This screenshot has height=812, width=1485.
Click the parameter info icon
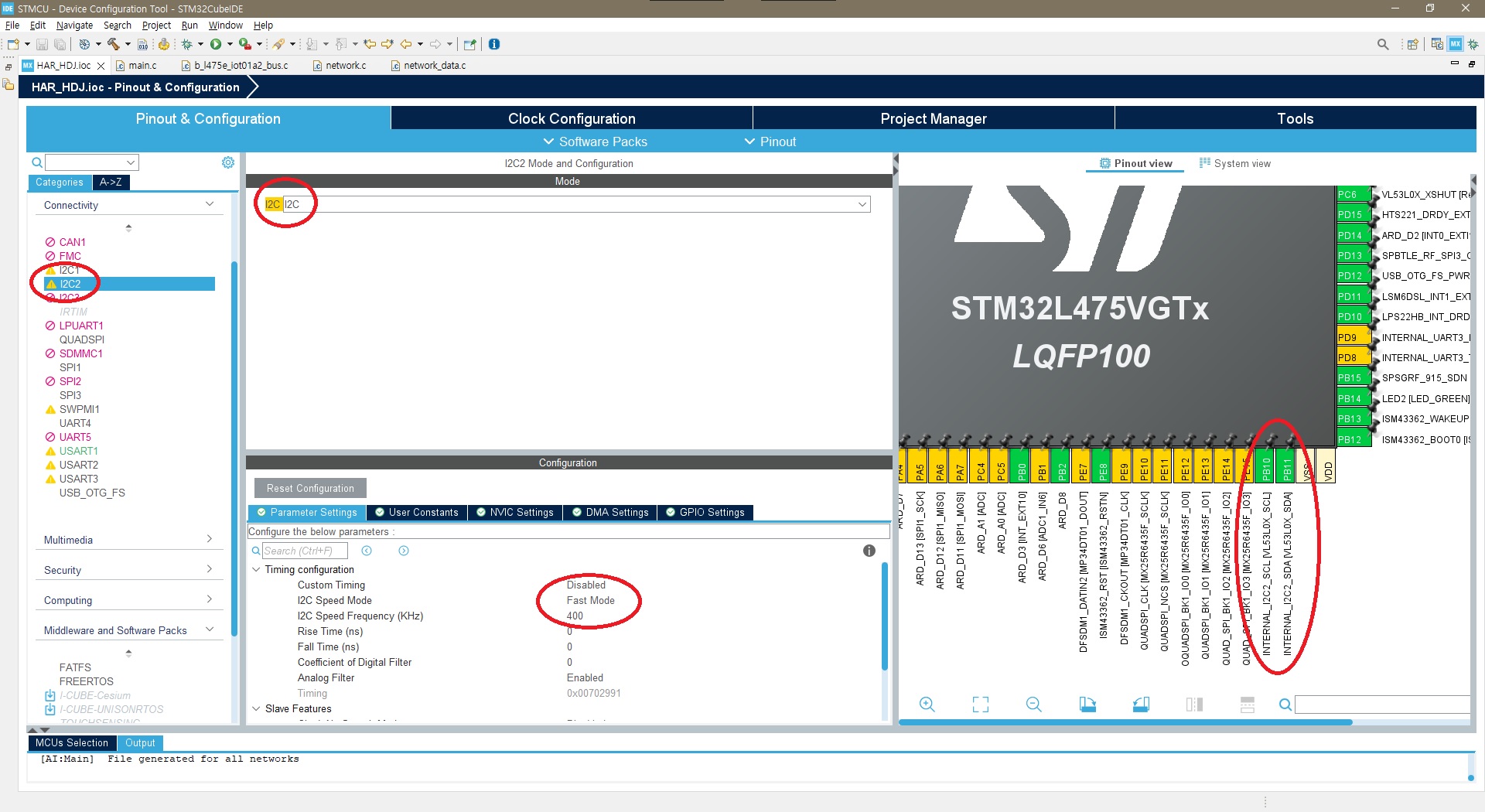click(869, 551)
